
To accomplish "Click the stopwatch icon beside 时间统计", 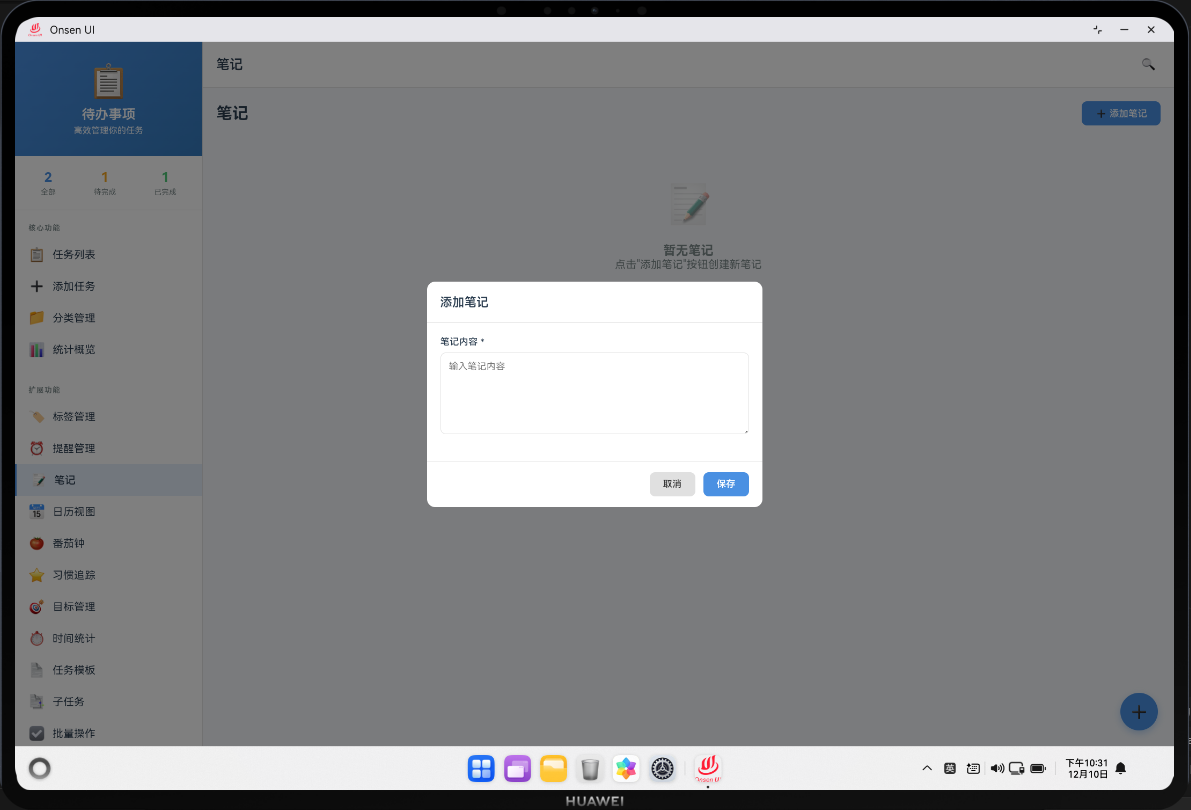I will [36, 638].
